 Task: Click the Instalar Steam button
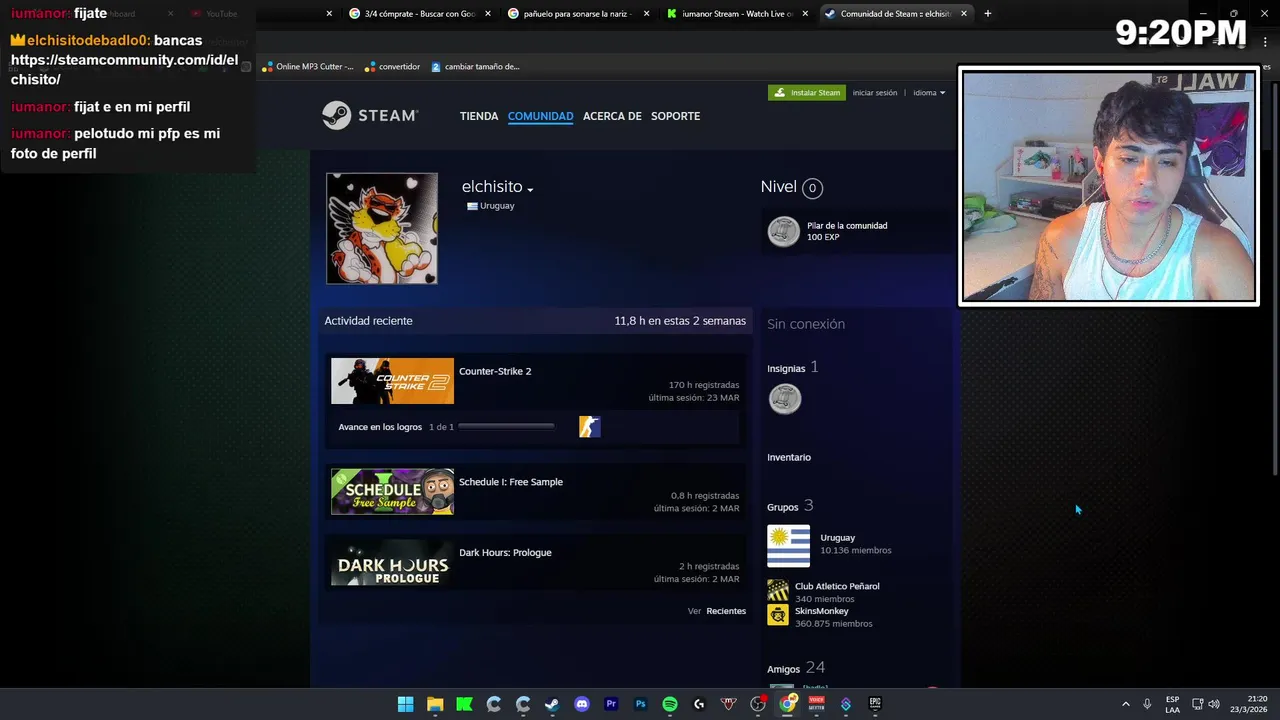(x=807, y=93)
